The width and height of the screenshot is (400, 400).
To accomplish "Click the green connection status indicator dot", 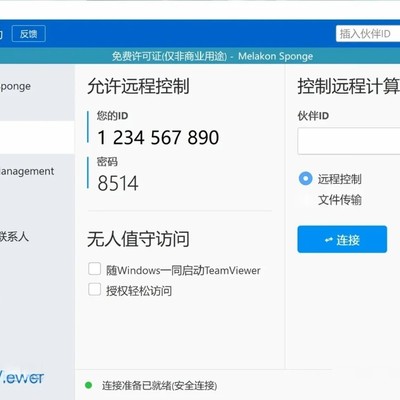I will (88, 385).
